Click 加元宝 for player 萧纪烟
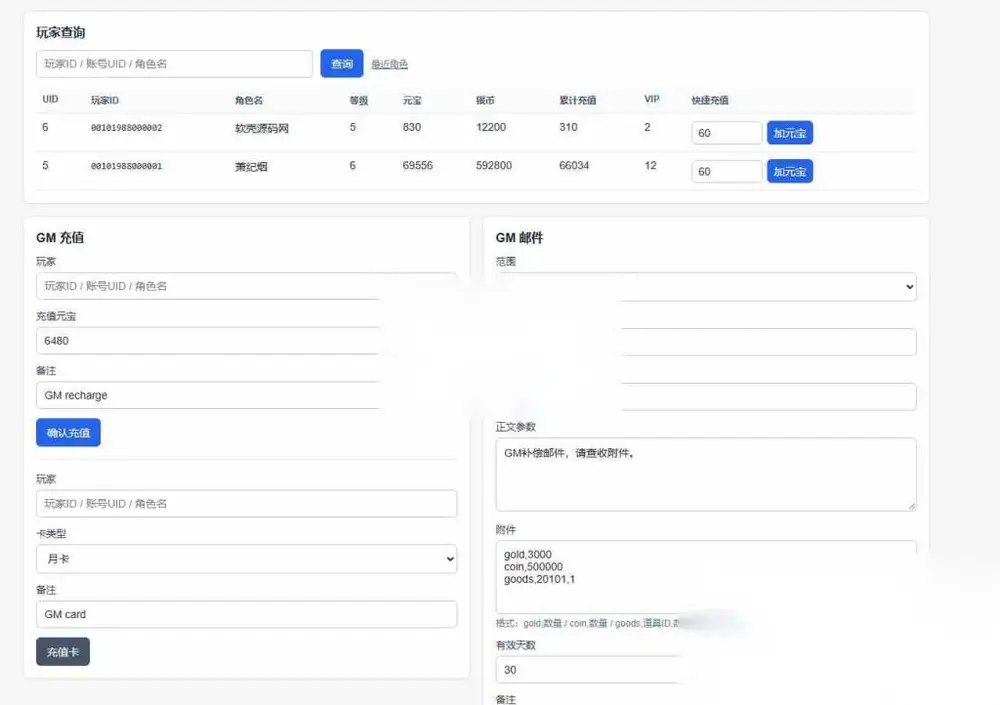The height and width of the screenshot is (705, 1000). pyautogui.click(x=790, y=171)
